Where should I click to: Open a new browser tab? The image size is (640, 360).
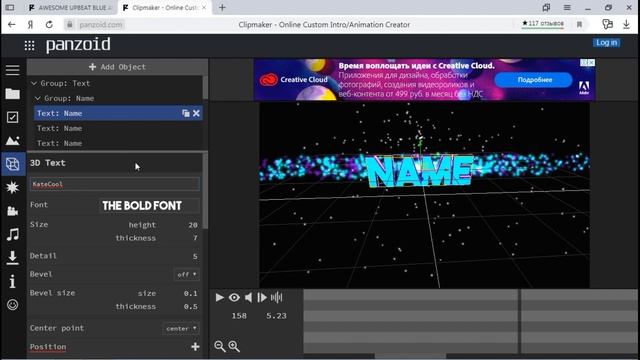(x=222, y=7)
